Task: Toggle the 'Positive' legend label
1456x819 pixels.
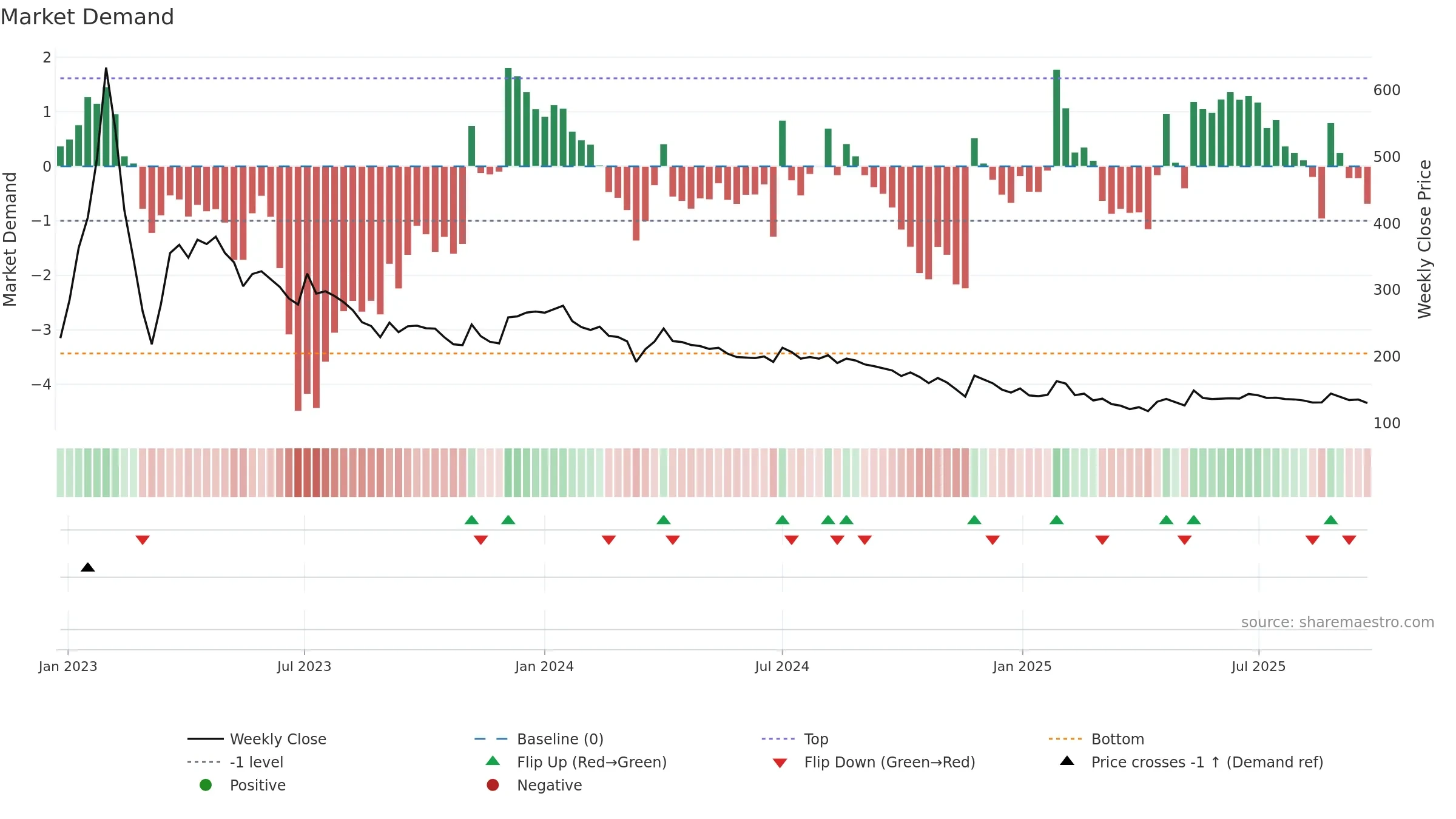Action: pyautogui.click(x=257, y=785)
